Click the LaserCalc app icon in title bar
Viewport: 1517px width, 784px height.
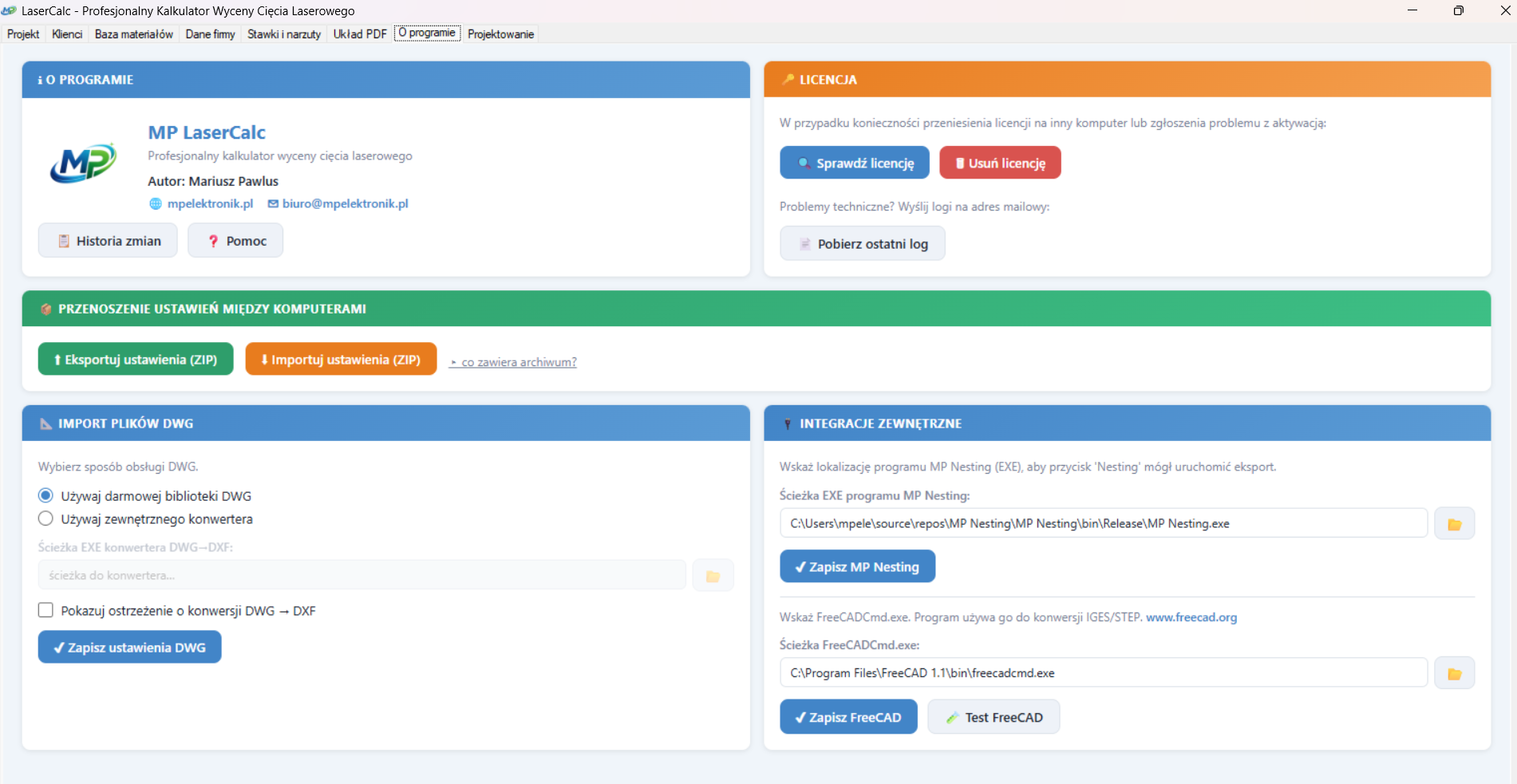(10, 10)
